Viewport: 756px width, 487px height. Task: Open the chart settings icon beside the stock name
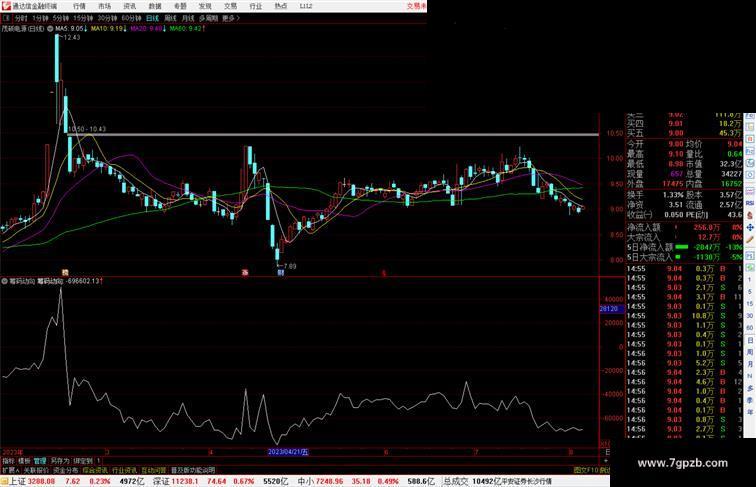point(50,29)
